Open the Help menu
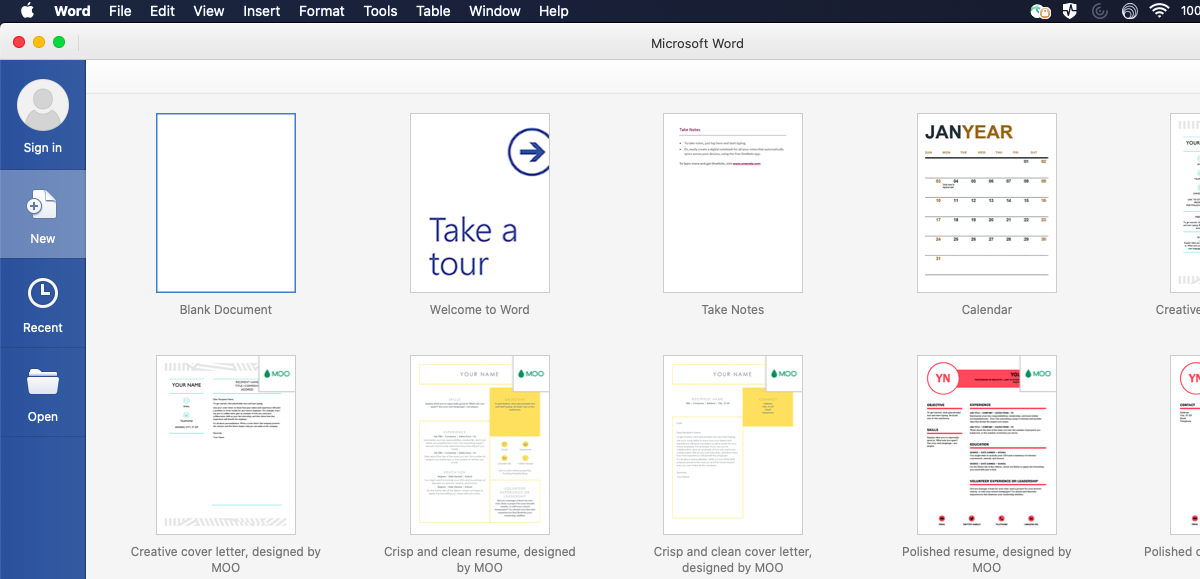This screenshot has height=579, width=1200. [x=553, y=11]
